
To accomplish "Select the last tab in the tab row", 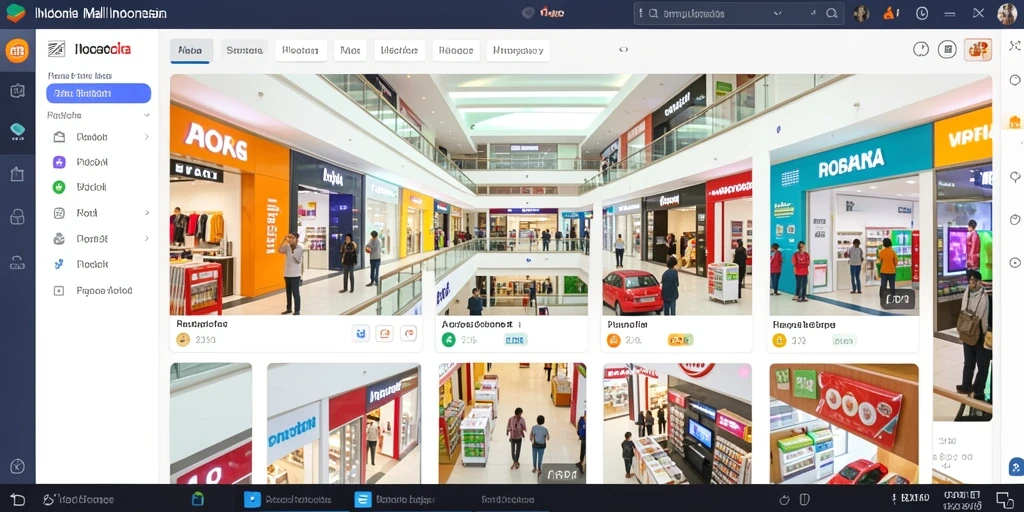I will pos(518,50).
